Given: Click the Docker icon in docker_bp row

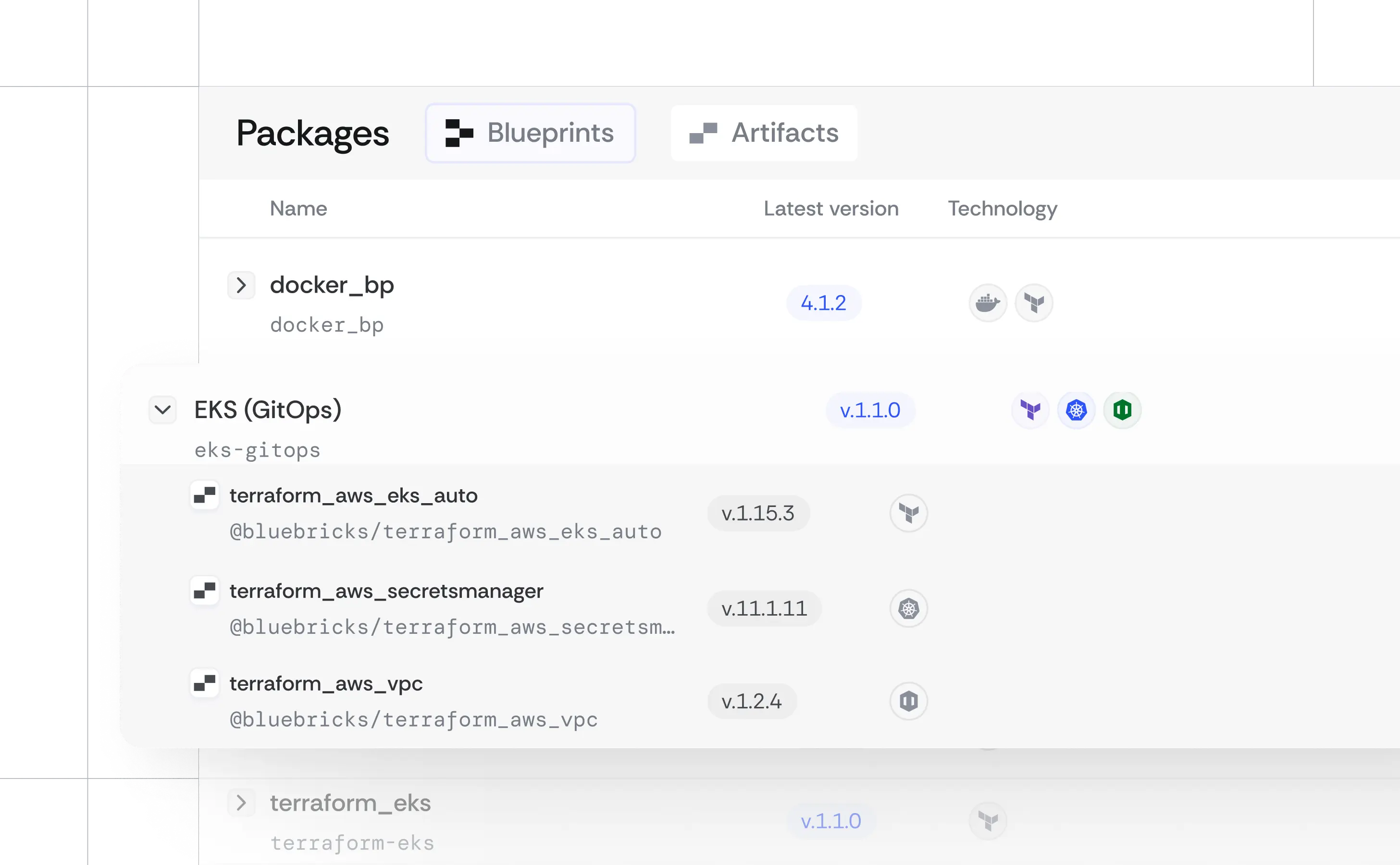Looking at the screenshot, I should tap(988, 303).
